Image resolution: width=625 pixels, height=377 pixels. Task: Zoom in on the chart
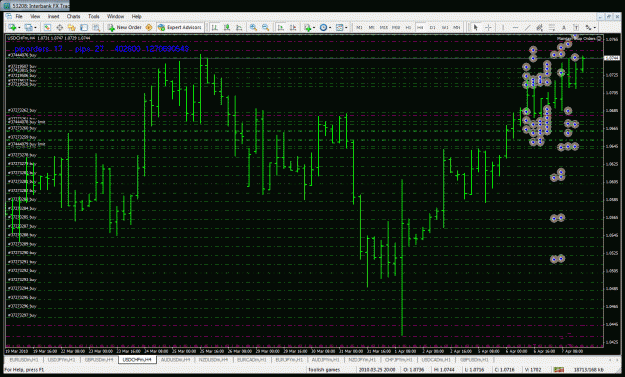pos(253,27)
